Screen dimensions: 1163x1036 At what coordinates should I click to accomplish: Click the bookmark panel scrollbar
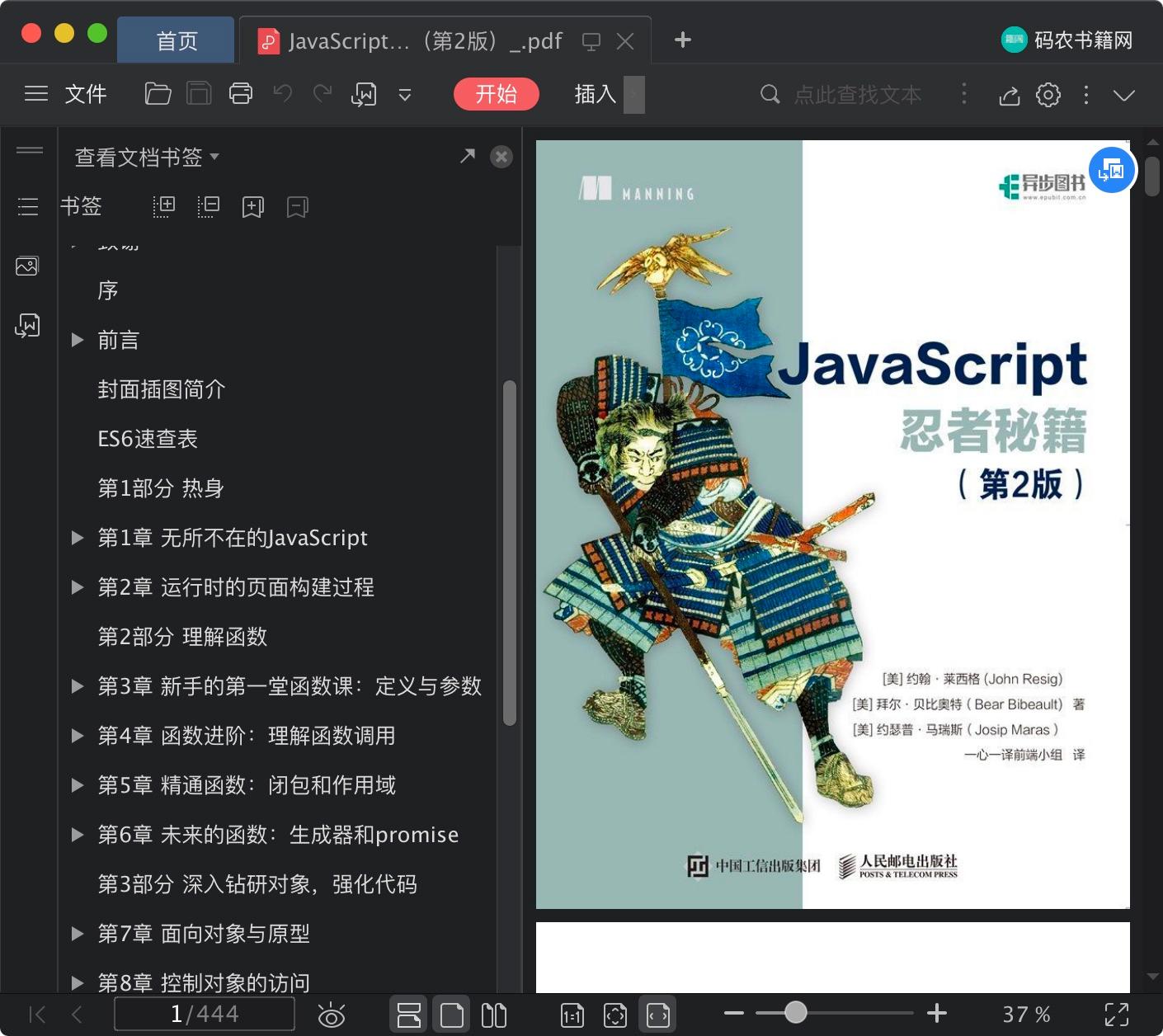pyautogui.click(x=510, y=553)
